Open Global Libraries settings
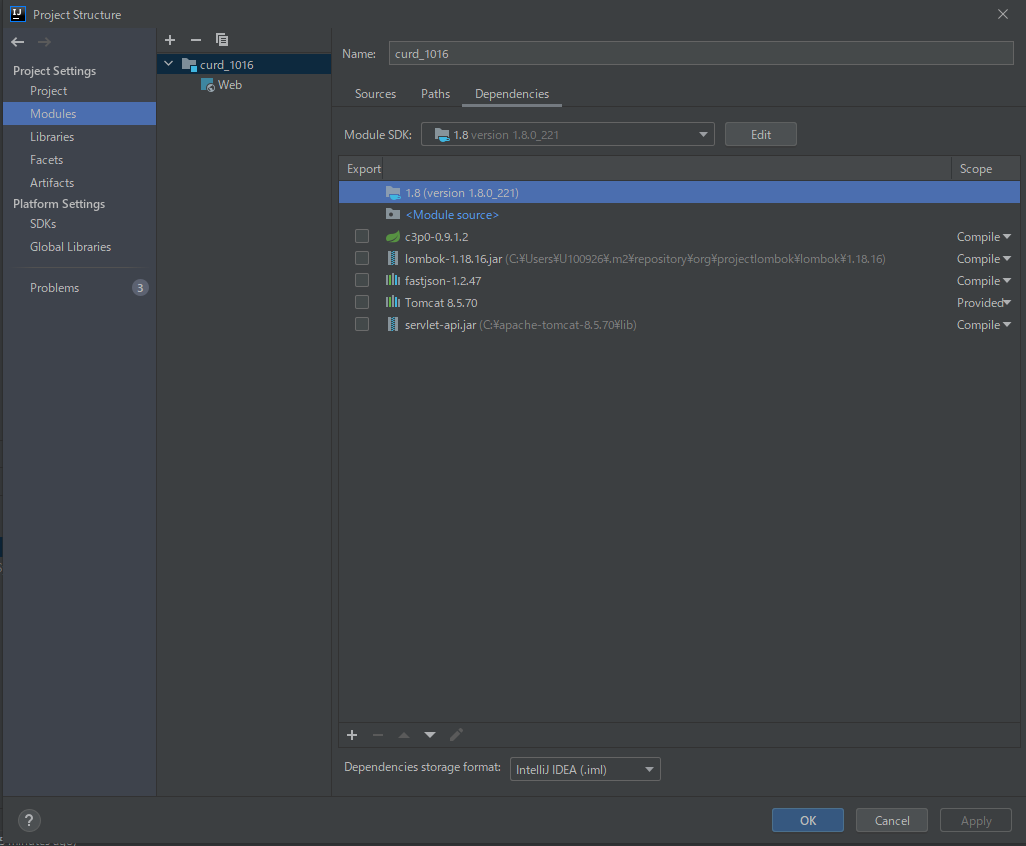The width and height of the screenshot is (1026, 846). [70, 247]
